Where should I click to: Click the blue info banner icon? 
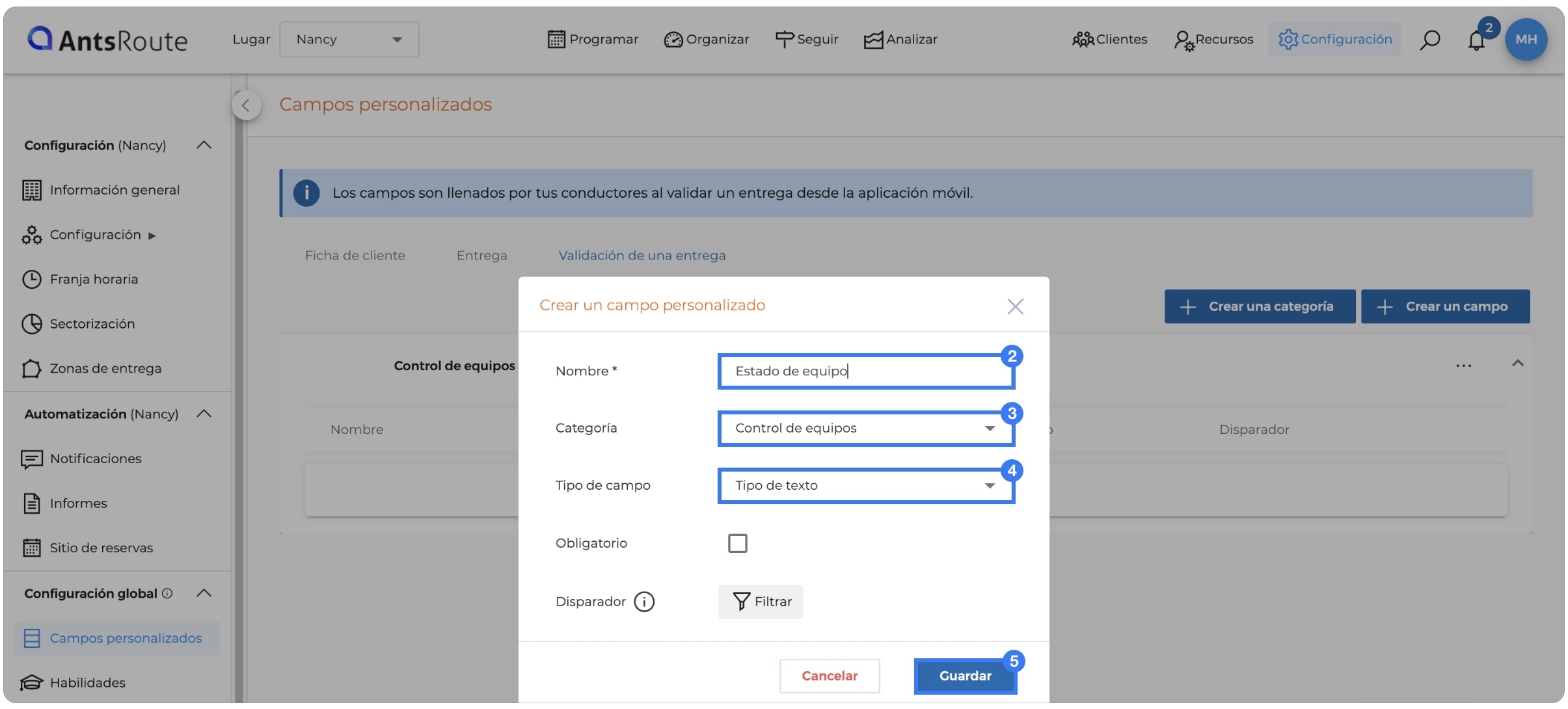[306, 193]
